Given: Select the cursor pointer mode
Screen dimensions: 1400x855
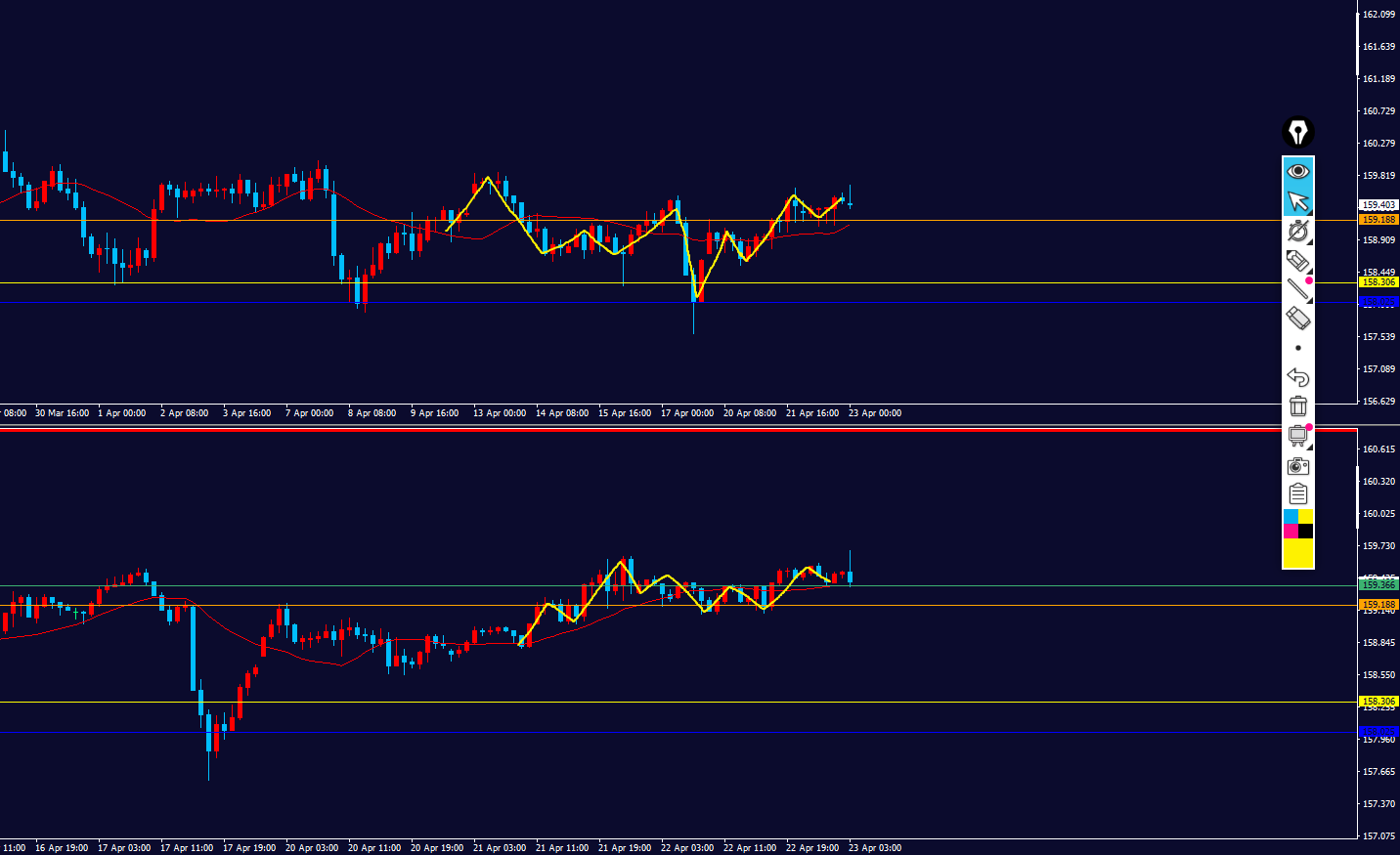Looking at the screenshot, I should [x=1297, y=201].
